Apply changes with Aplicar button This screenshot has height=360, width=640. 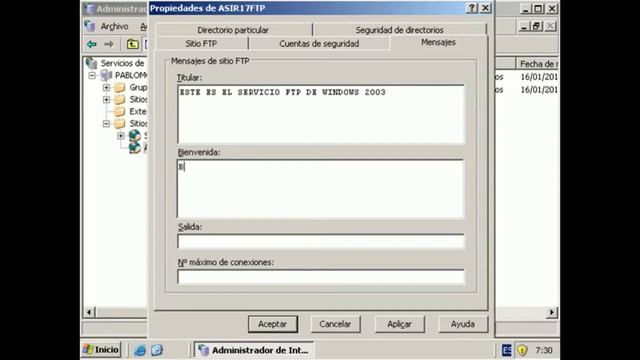coord(399,324)
